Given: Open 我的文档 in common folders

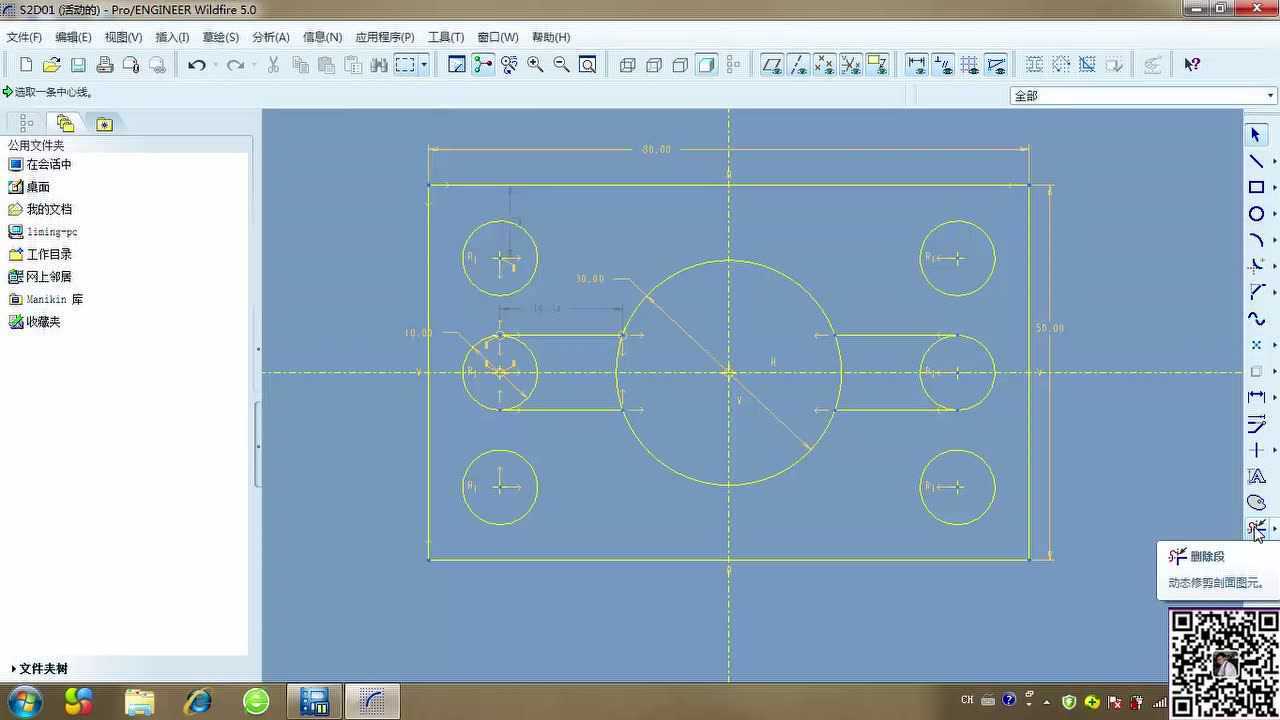Looking at the screenshot, I should tap(48, 209).
